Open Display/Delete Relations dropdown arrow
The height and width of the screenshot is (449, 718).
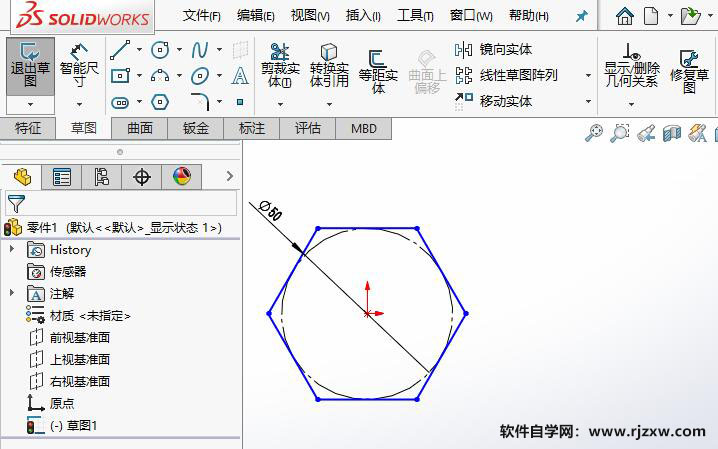tap(631, 105)
